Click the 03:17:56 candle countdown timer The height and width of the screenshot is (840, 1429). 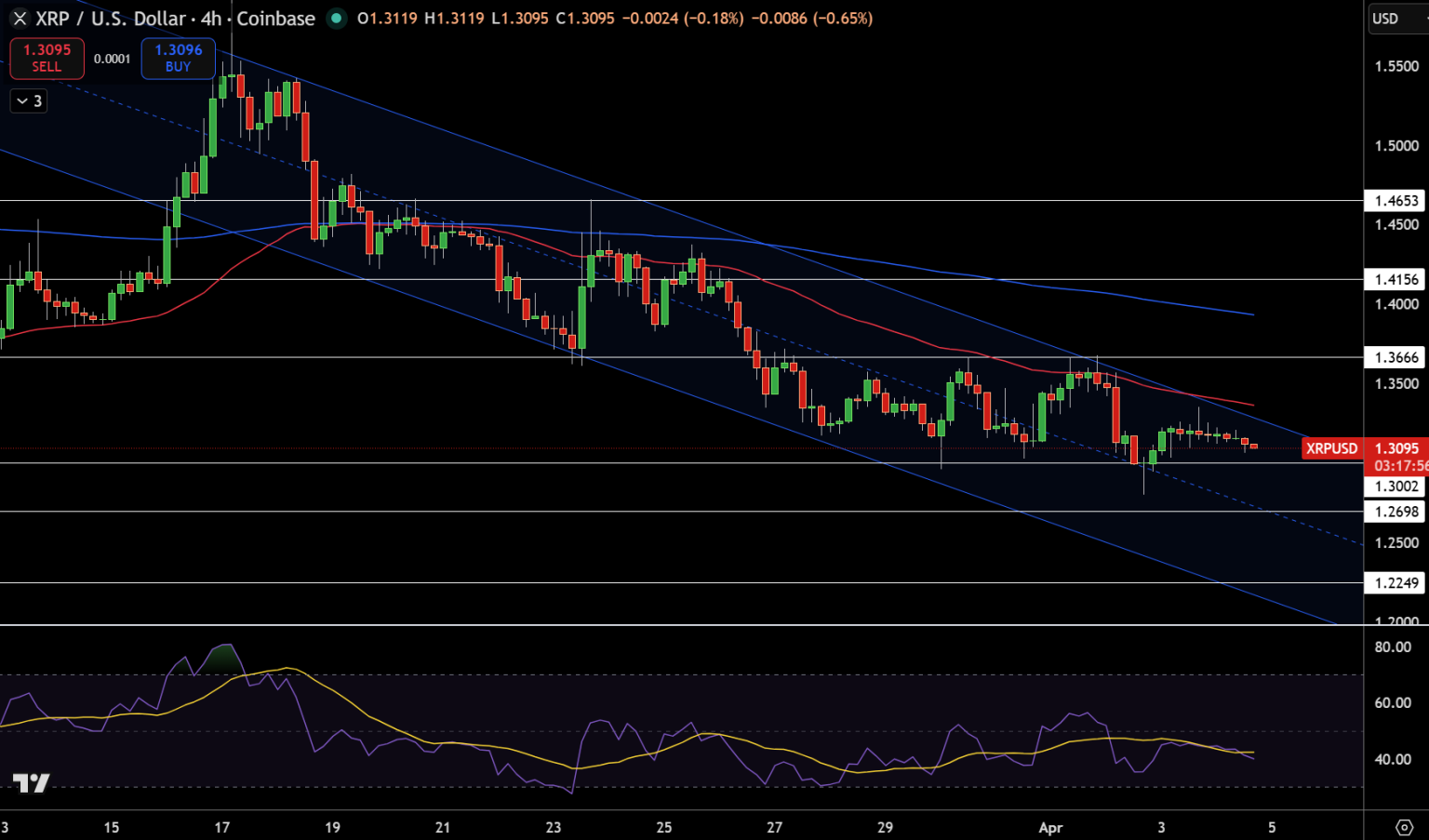pyautogui.click(x=1400, y=466)
